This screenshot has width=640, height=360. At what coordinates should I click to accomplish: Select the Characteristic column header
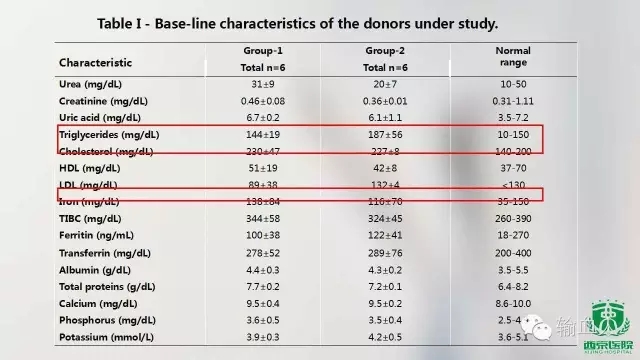click(x=96, y=62)
